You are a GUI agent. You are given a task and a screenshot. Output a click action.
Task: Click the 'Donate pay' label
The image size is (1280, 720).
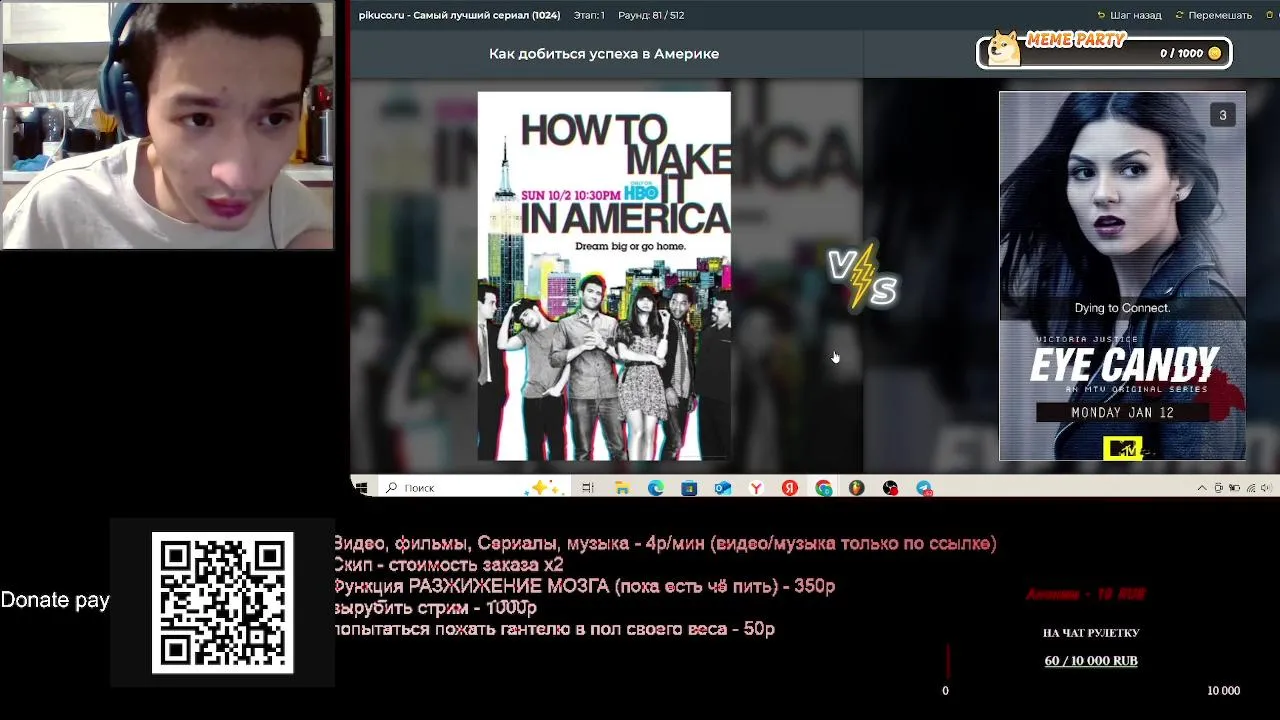(55, 600)
